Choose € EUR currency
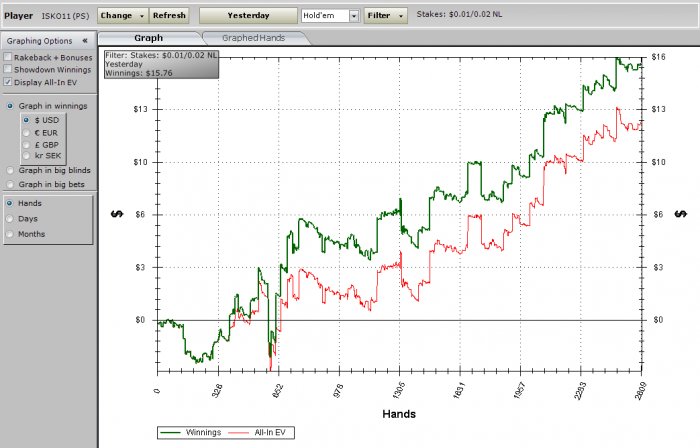The height and width of the screenshot is (448, 700). point(26,133)
